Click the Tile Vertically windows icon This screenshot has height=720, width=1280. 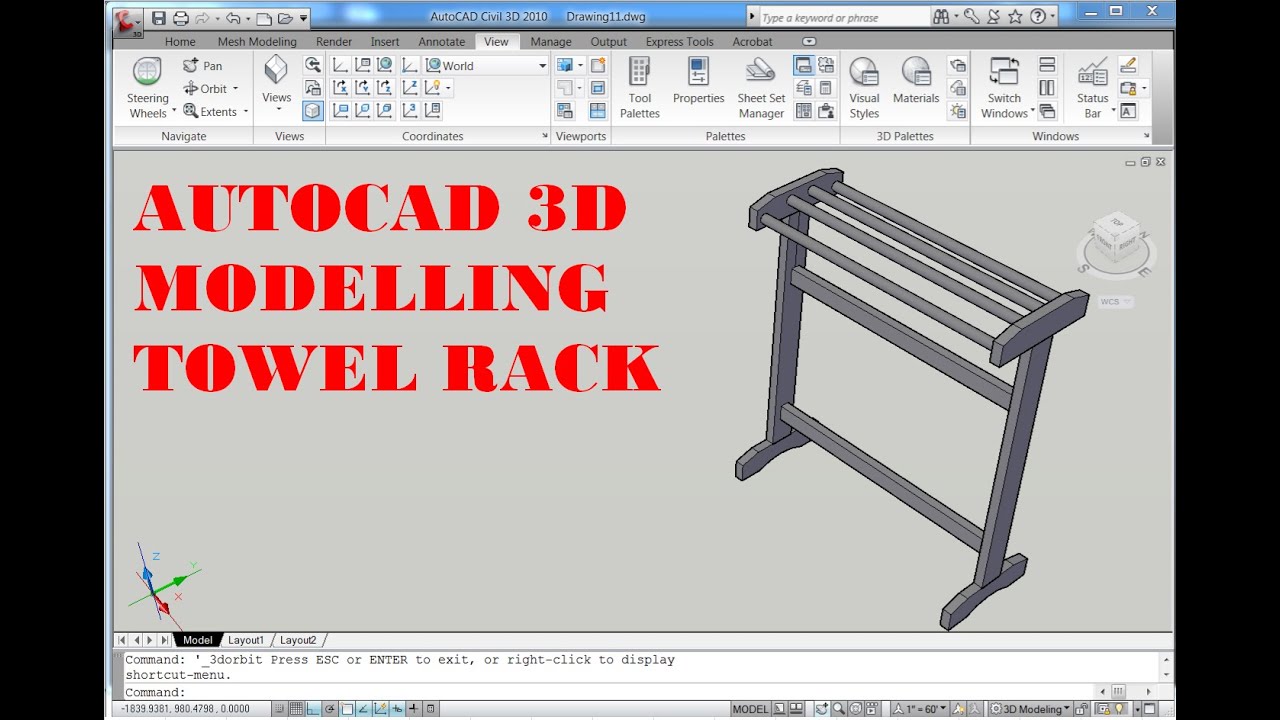click(x=1047, y=88)
